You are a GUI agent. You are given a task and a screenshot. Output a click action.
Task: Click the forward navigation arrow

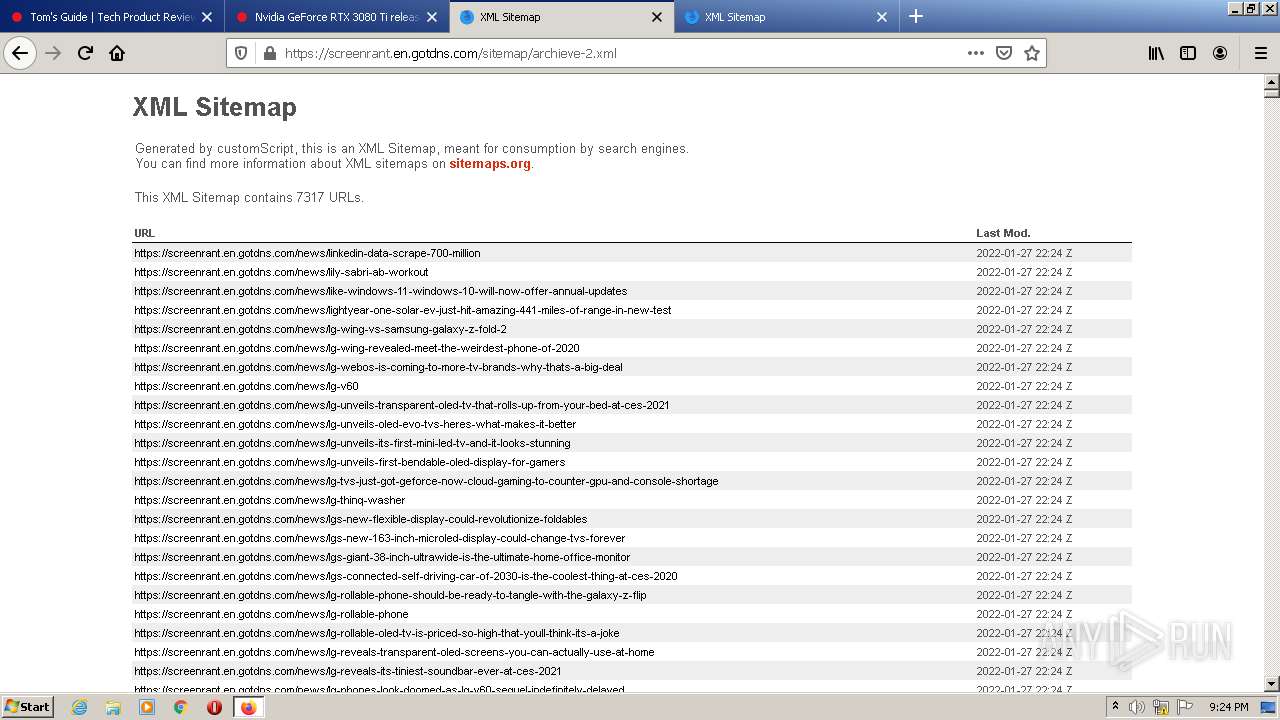[x=53, y=53]
